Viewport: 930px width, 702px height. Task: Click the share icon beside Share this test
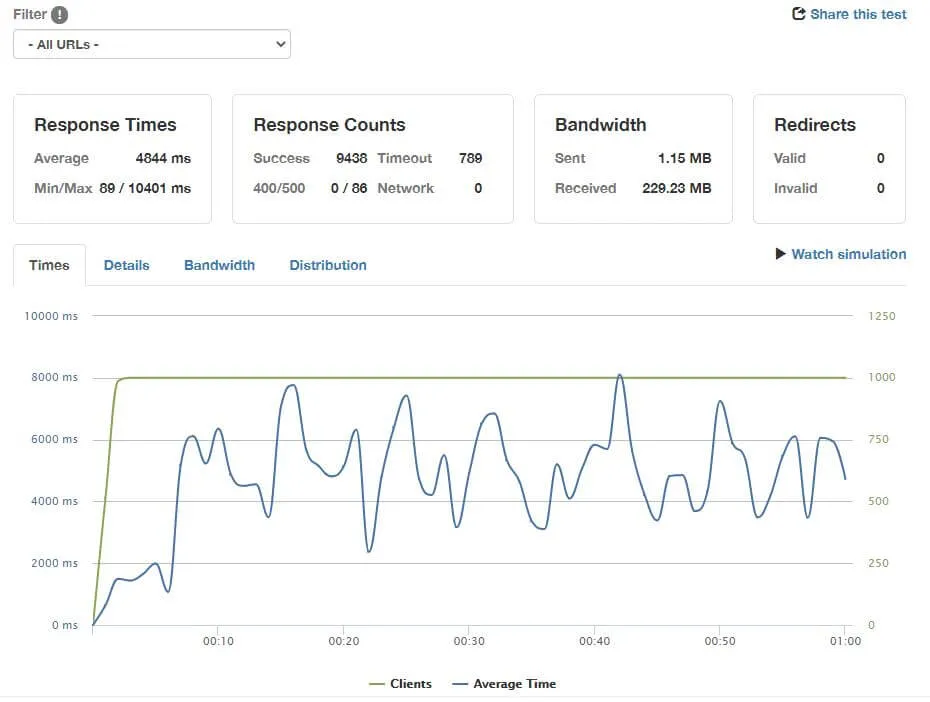click(799, 14)
